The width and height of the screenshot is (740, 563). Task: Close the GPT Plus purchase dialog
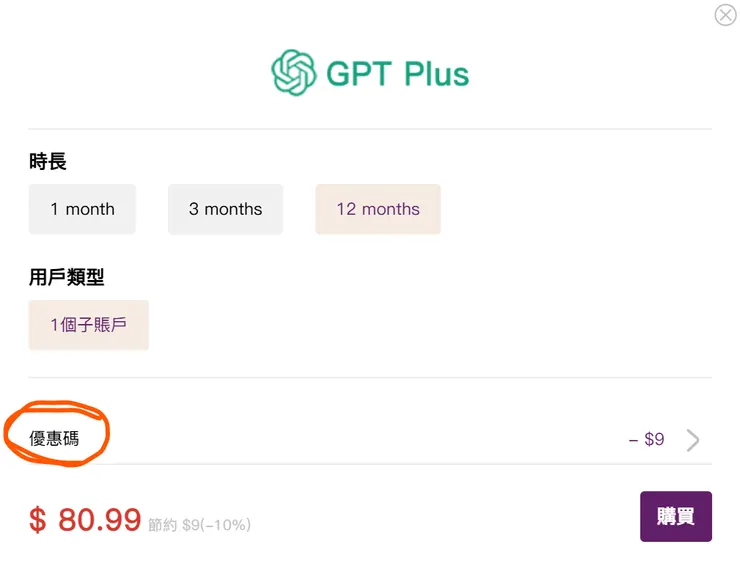(725, 15)
